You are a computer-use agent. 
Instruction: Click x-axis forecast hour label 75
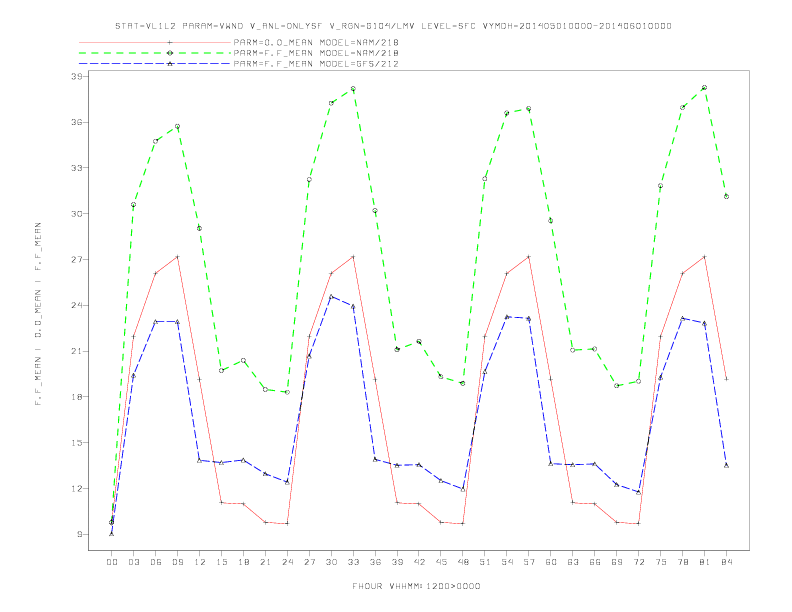pos(660,562)
